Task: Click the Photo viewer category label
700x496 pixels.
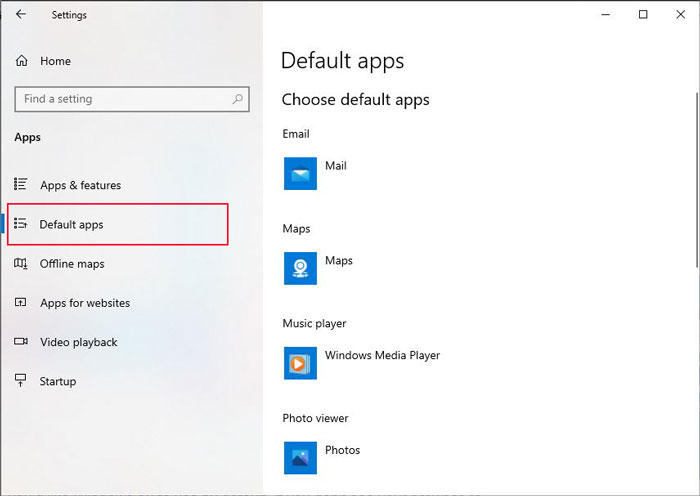Action: (315, 418)
